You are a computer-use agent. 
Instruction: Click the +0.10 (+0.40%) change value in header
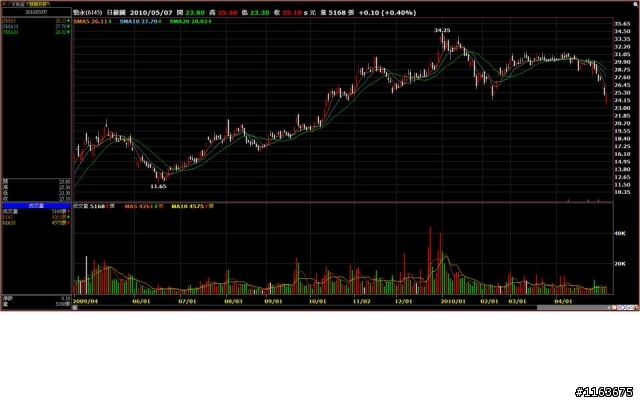tap(387, 13)
